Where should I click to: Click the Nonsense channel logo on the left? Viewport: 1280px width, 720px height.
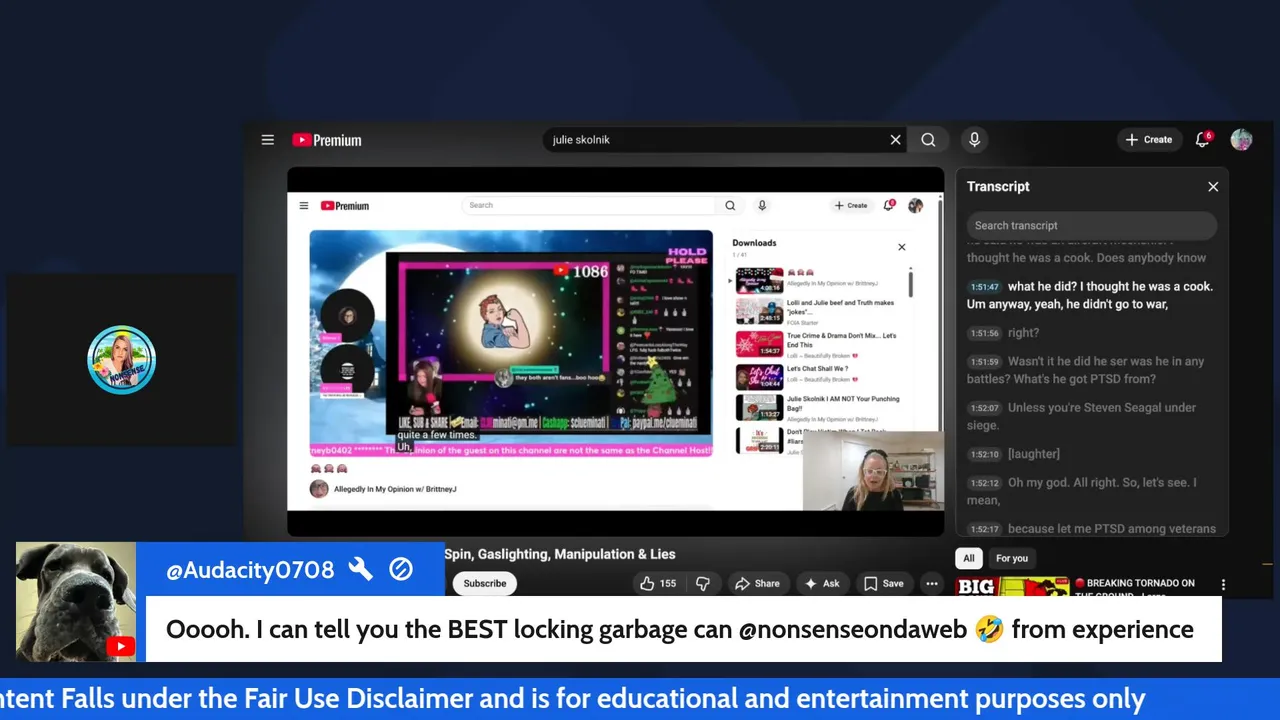pos(121,360)
